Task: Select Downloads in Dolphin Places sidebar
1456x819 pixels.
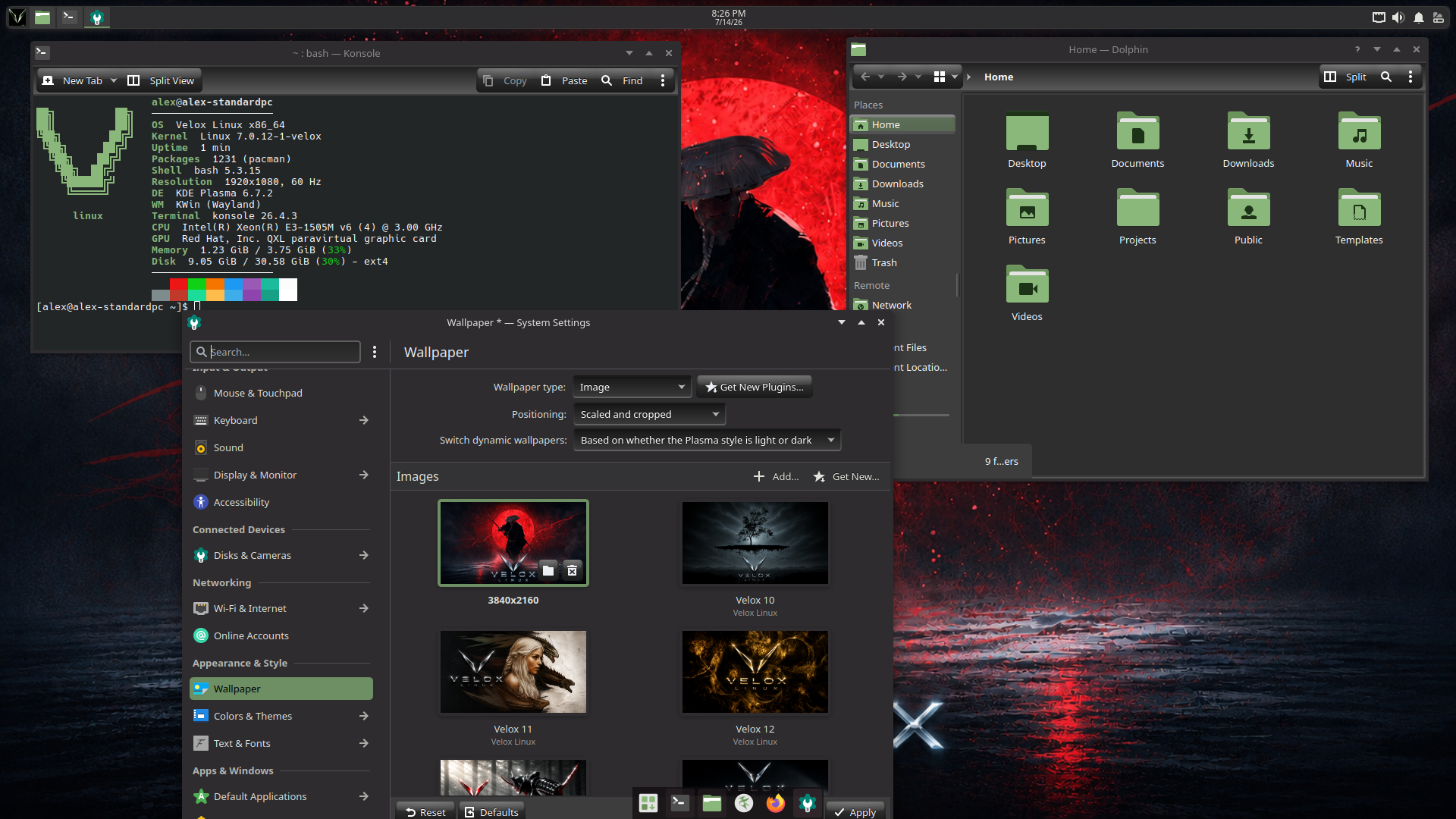Action: pyautogui.click(x=902, y=184)
